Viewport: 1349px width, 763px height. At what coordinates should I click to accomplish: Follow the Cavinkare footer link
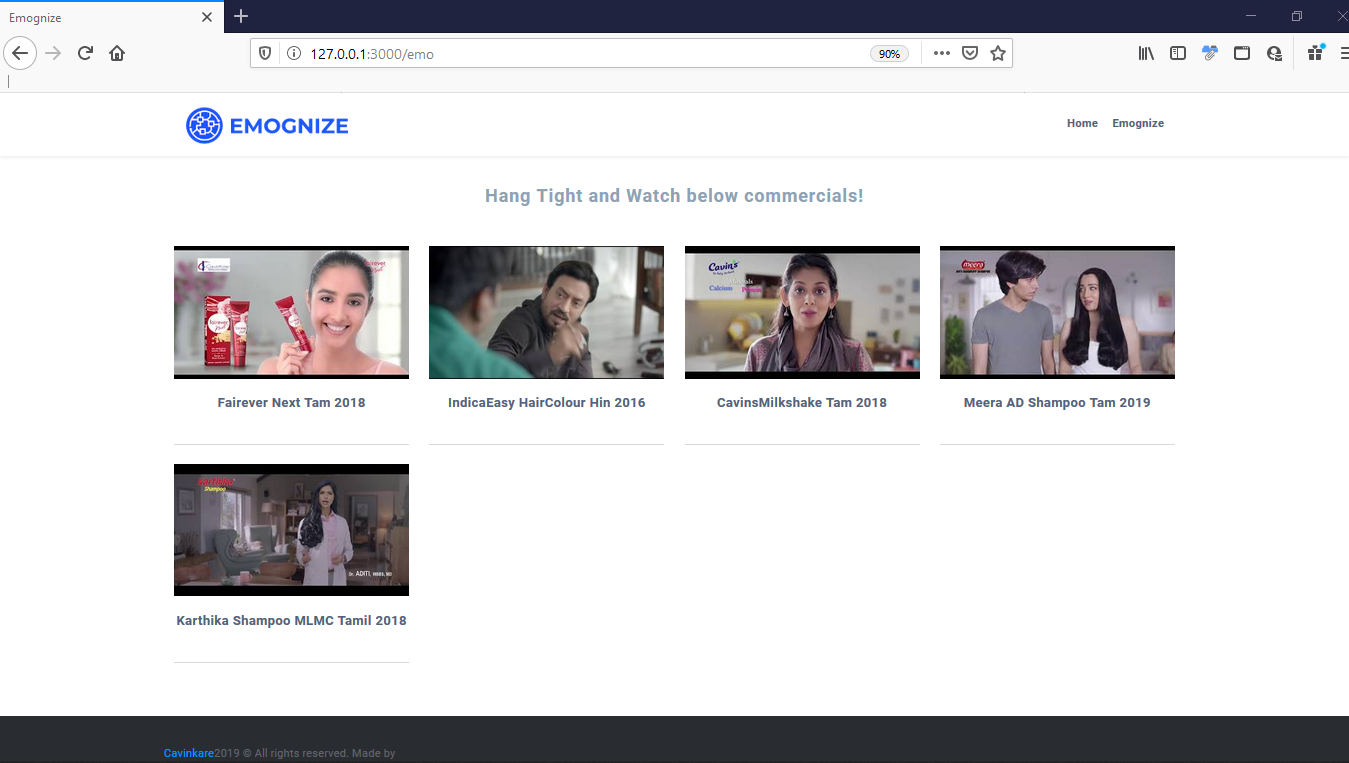pyautogui.click(x=188, y=753)
